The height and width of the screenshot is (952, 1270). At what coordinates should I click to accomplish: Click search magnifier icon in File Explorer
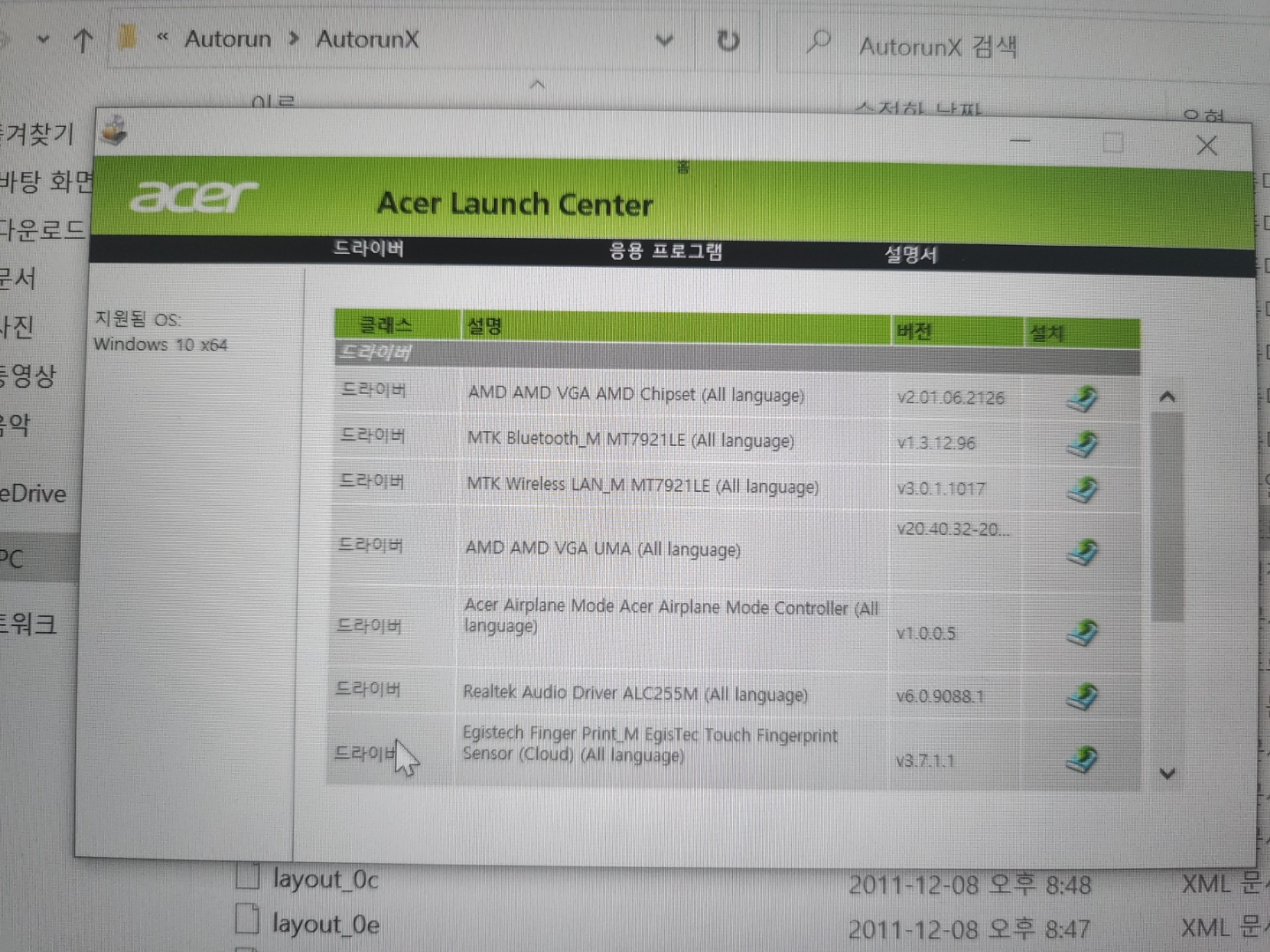point(819,41)
